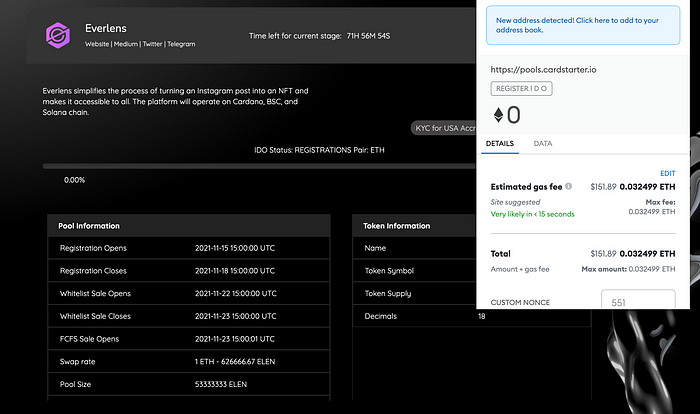Click the Decimals value 18
Image resolution: width=700 pixels, height=414 pixels.
pyautogui.click(x=482, y=316)
